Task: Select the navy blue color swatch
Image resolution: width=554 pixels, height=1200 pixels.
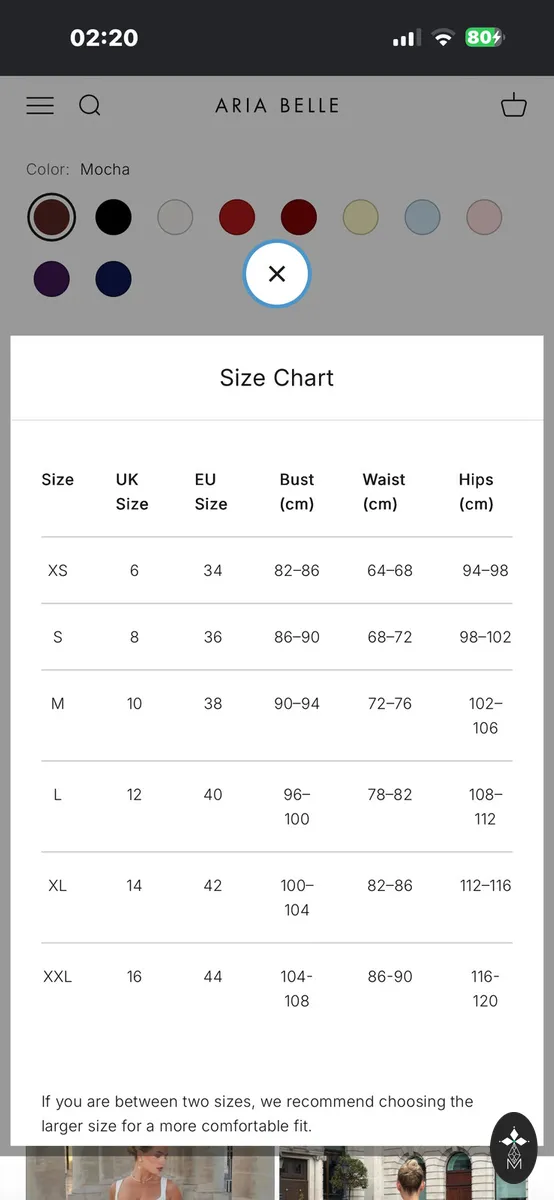Action: pyautogui.click(x=113, y=279)
